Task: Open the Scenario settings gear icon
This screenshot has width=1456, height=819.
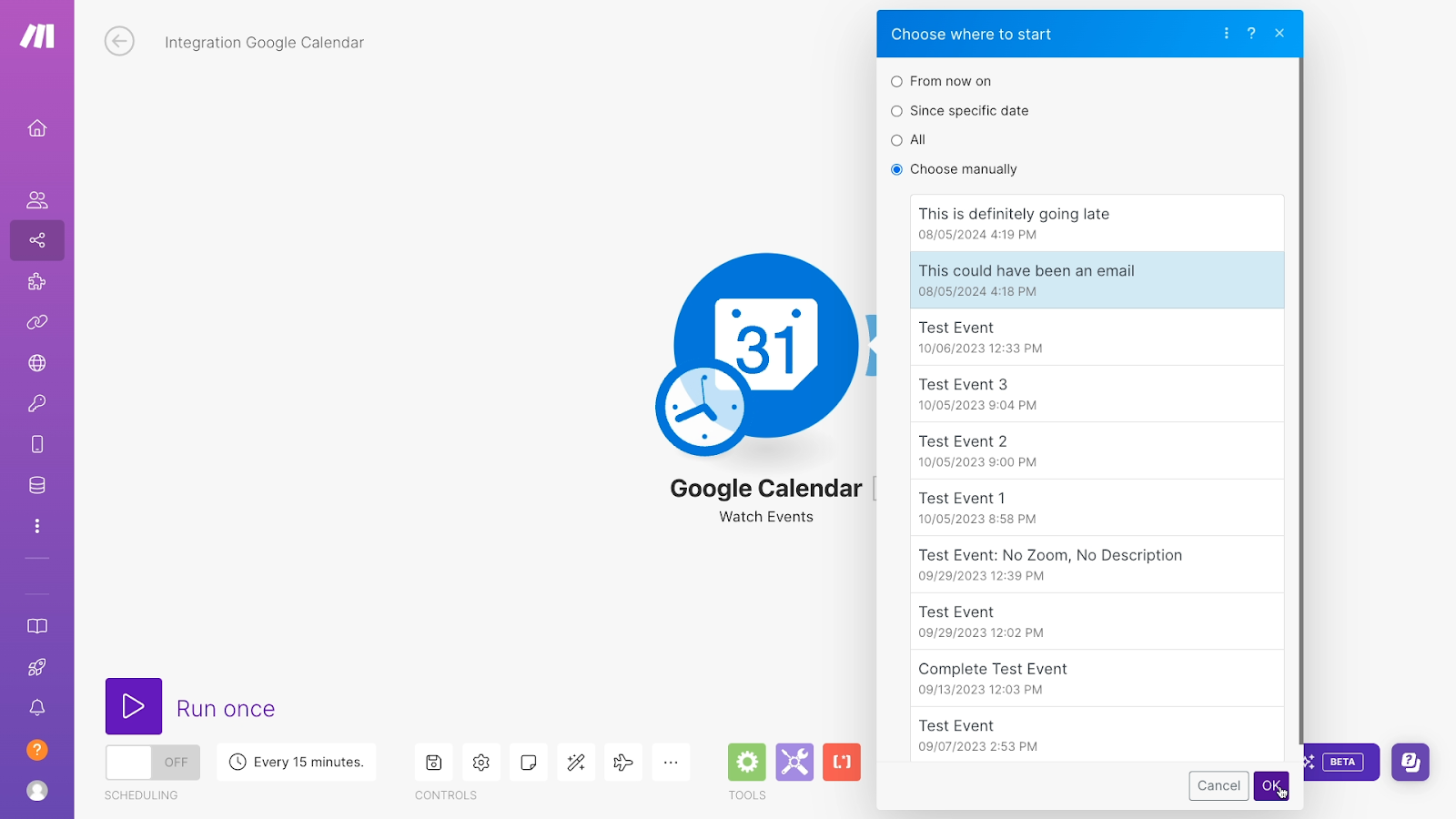Action: [481, 763]
